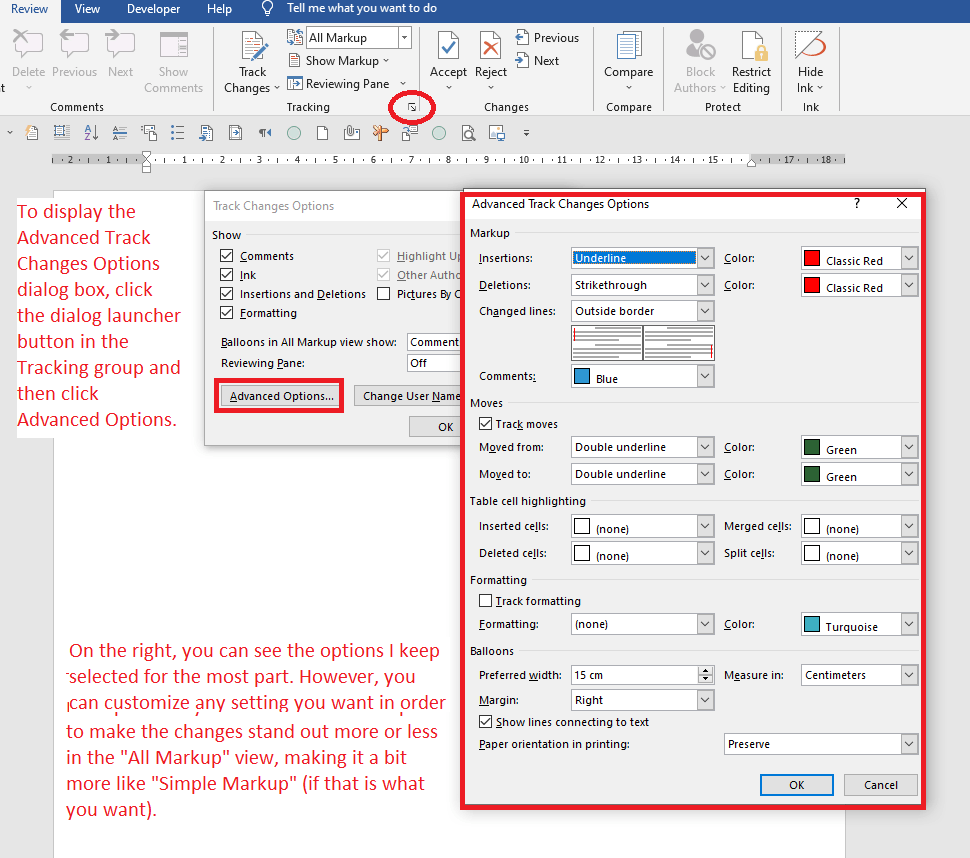Toggle the Comments checkbox in Show

tap(226, 255)
